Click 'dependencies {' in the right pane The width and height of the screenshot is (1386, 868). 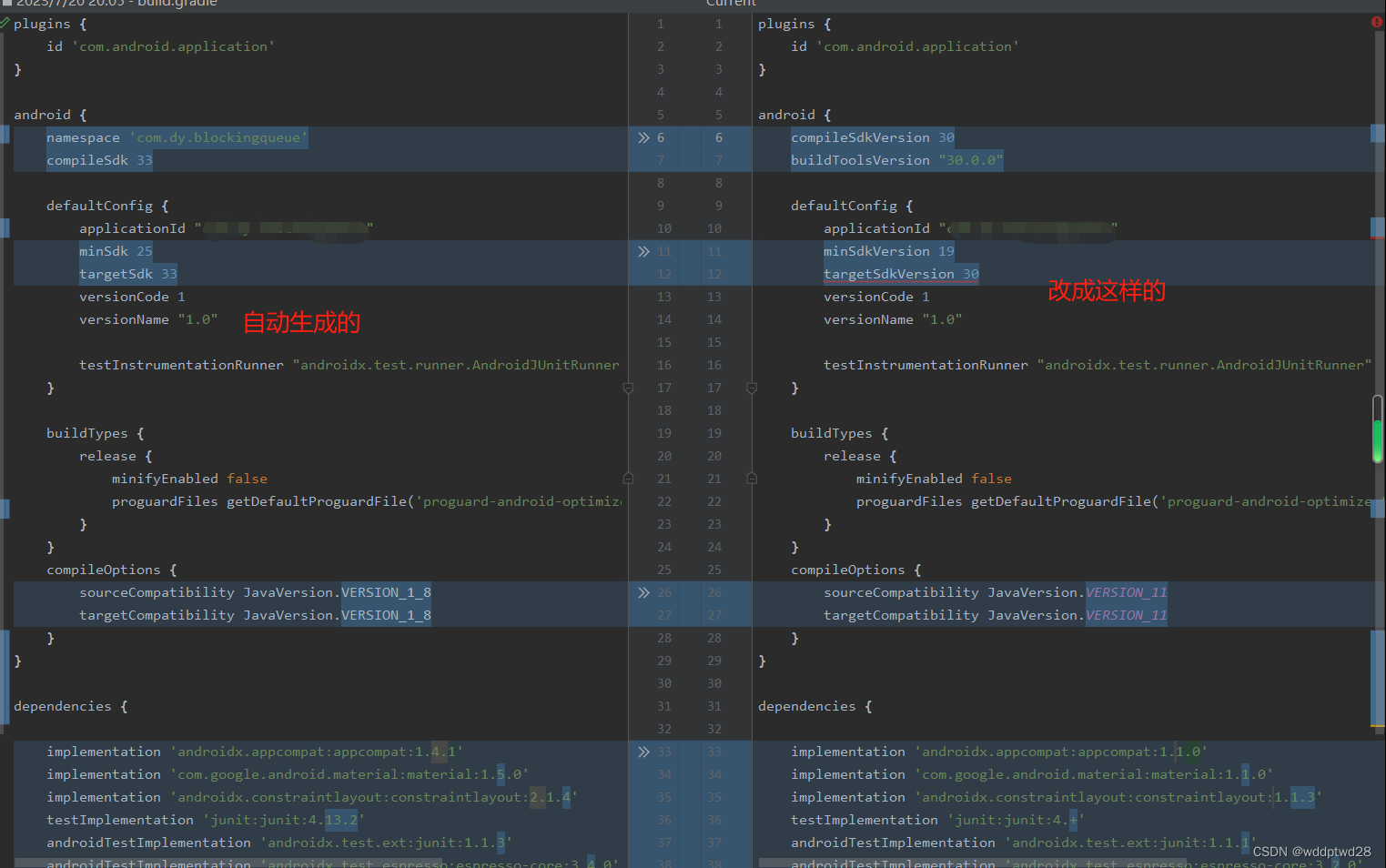click(x=815, y=706)
